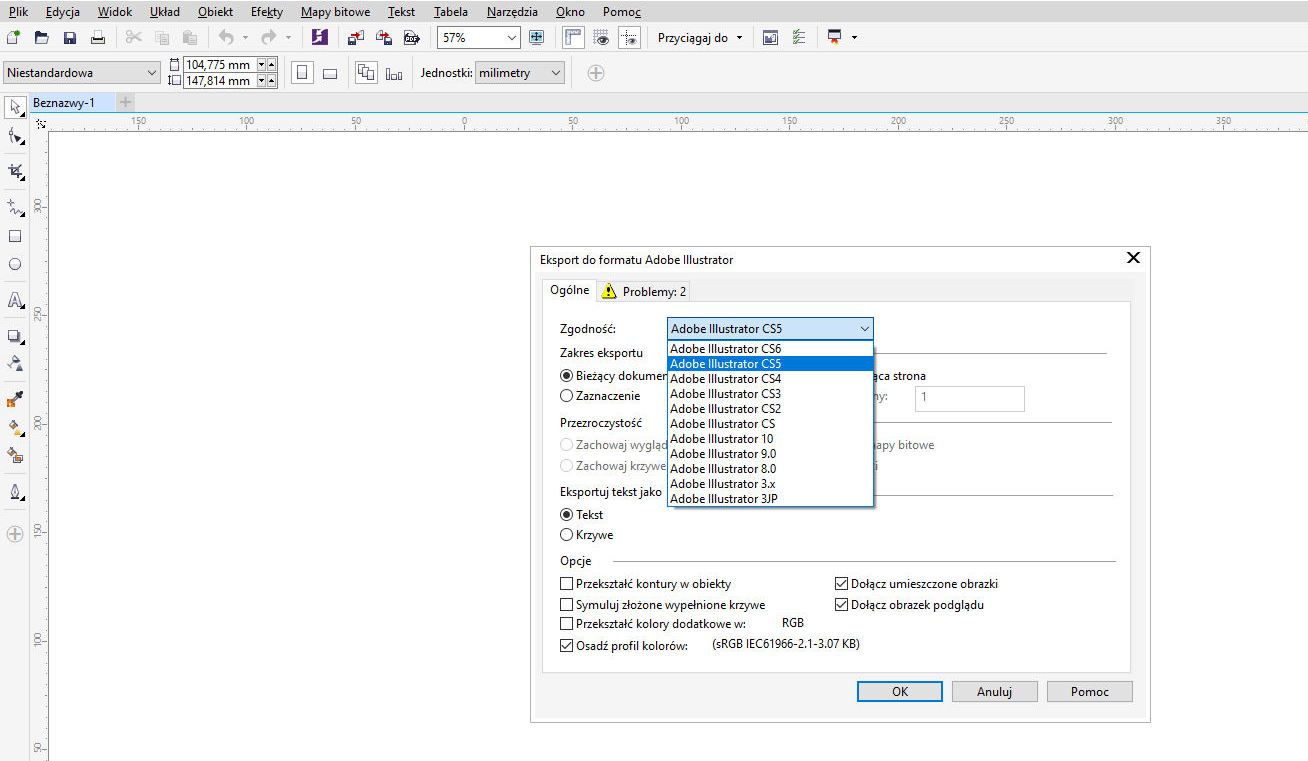Select the Color Eyedropper tool

click(x=15, y=400)
